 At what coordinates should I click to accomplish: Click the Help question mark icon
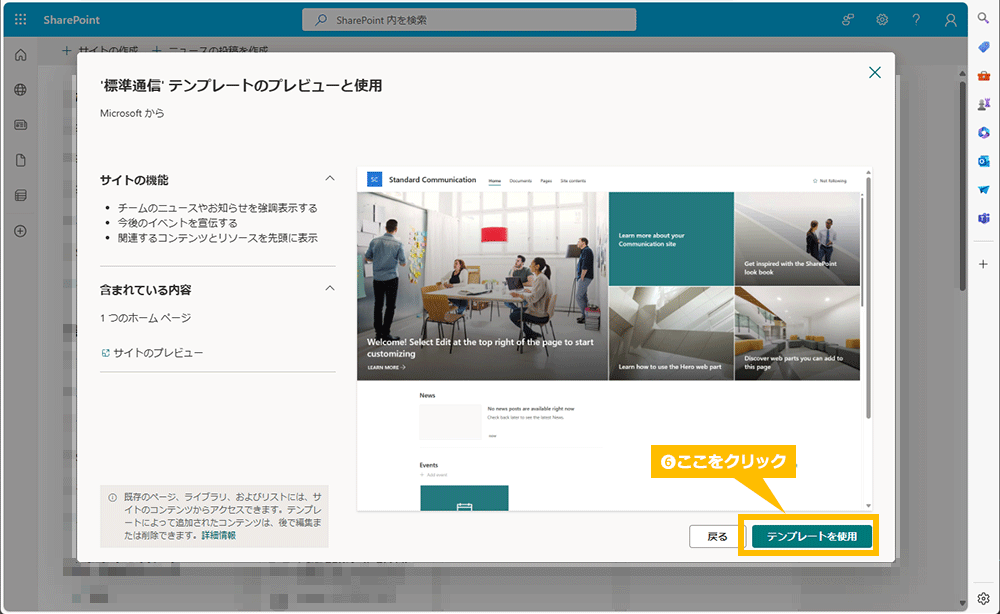[x=916, y=19]
